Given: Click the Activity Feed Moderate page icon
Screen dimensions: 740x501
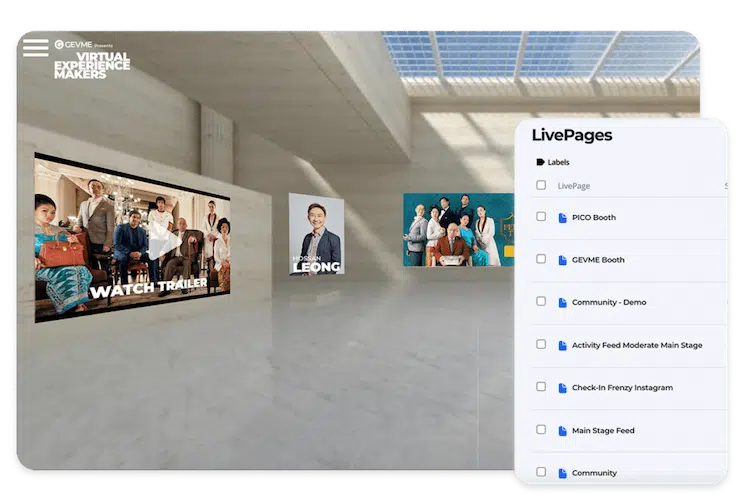Looking at the screenshot, I should [562, 346].
